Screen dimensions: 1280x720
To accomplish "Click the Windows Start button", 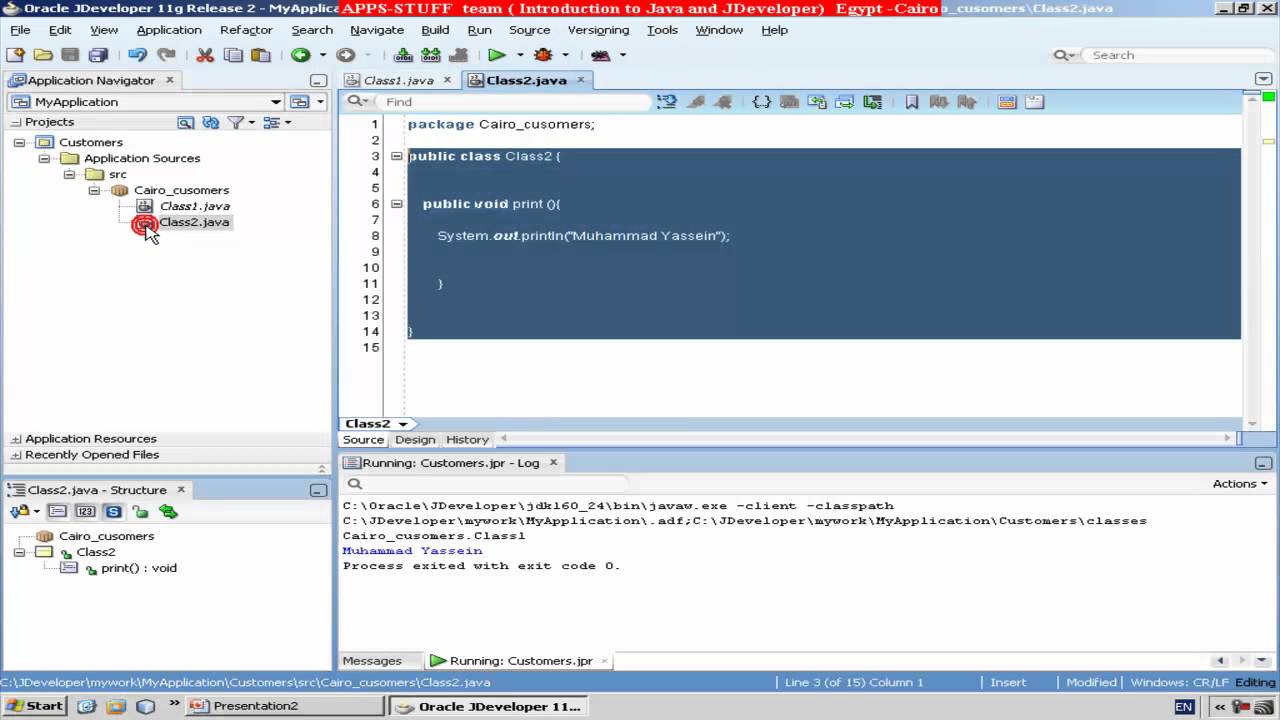I will pos(35,706).
